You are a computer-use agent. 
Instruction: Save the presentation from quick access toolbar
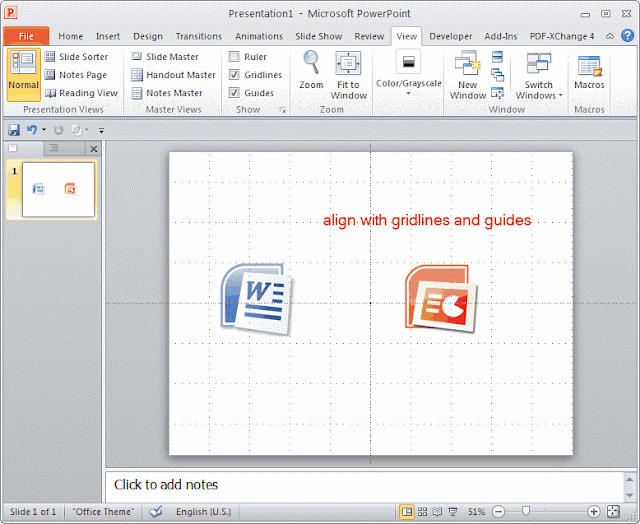[14, 130]
